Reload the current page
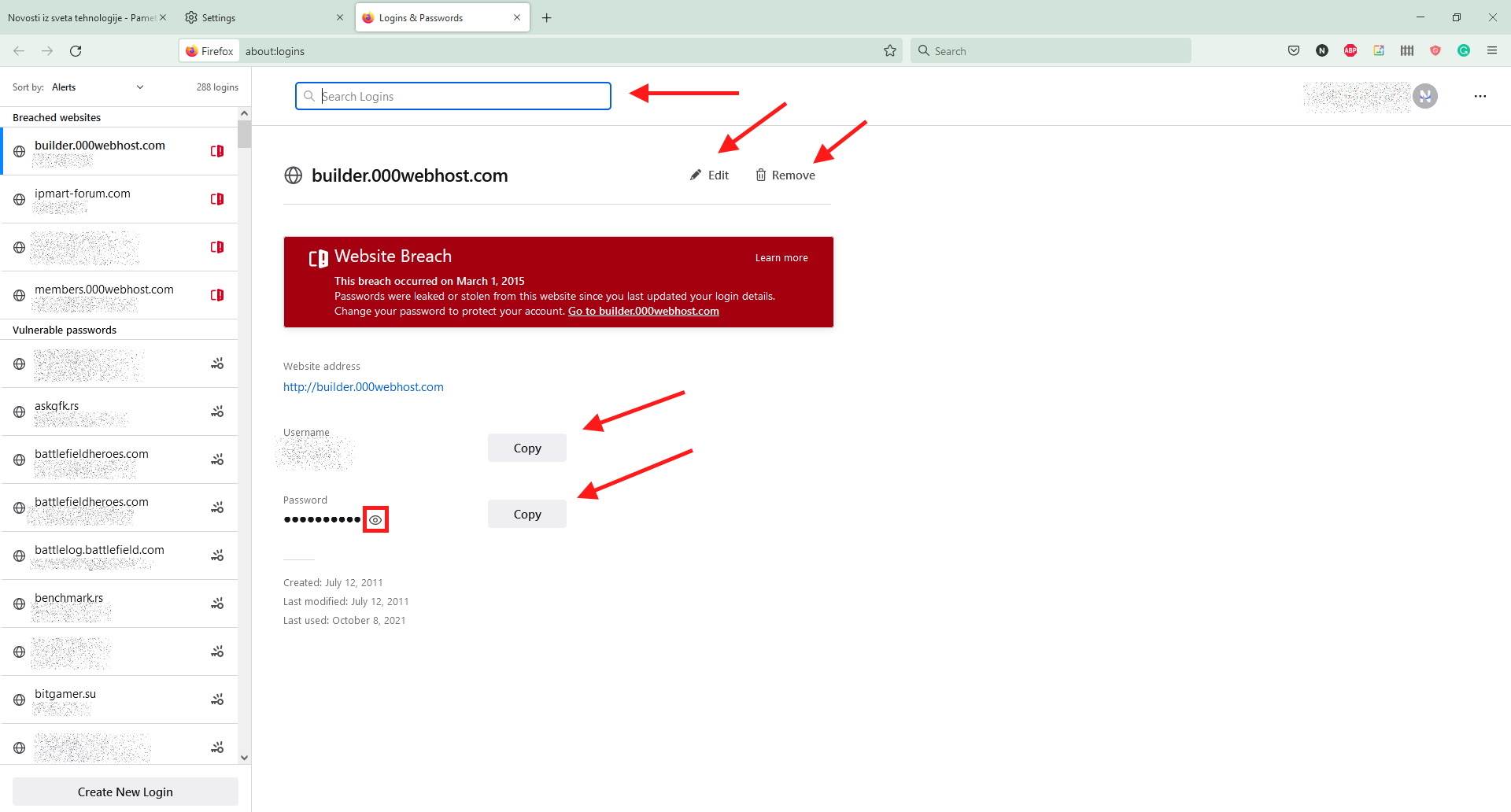The width and height of the screenshot is (1511, 812). pyautogui.click(x=76, y=51)
